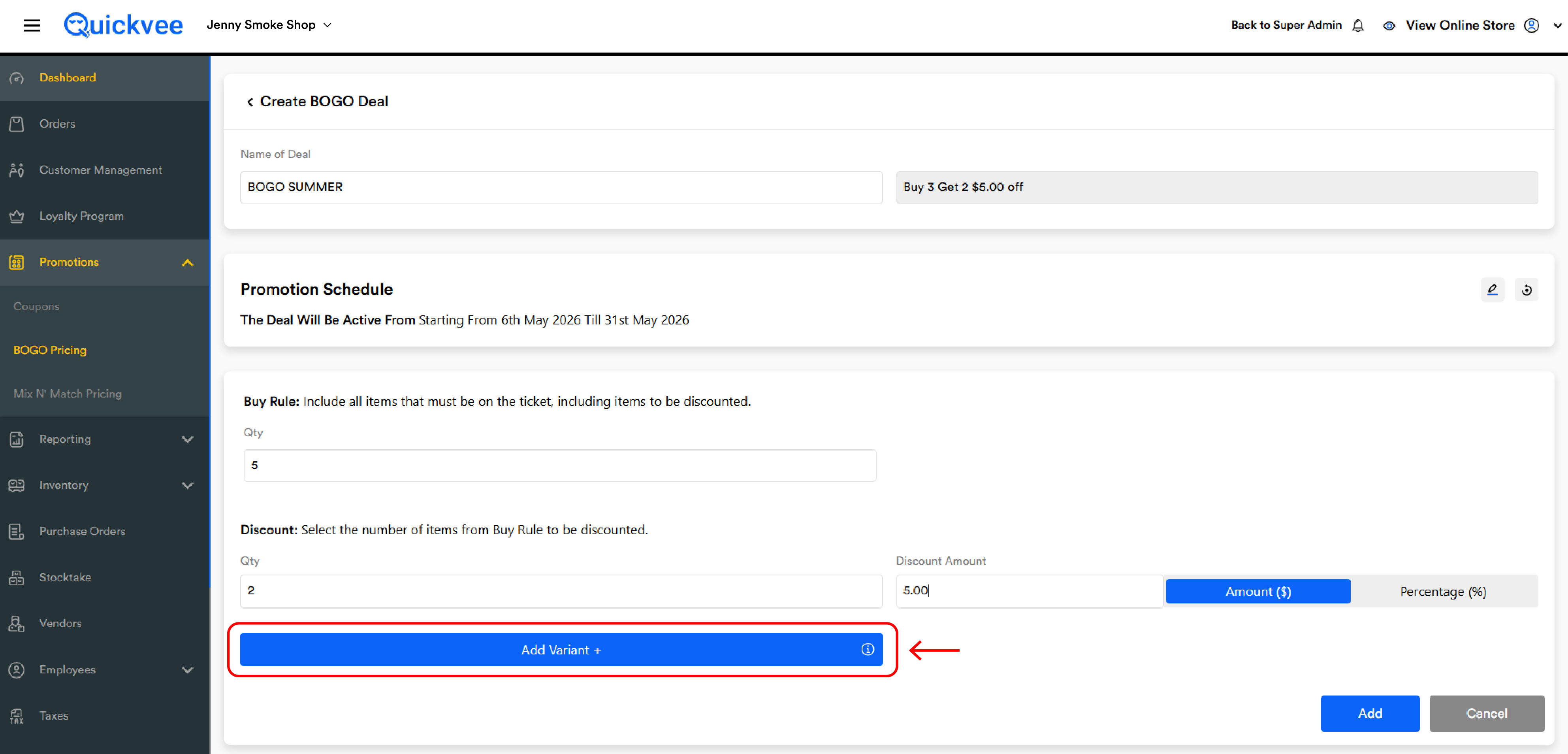Click the eye icon beside View Online Store
The width and height of the screenshot is (1568, 754).
tap(1389, 26)
